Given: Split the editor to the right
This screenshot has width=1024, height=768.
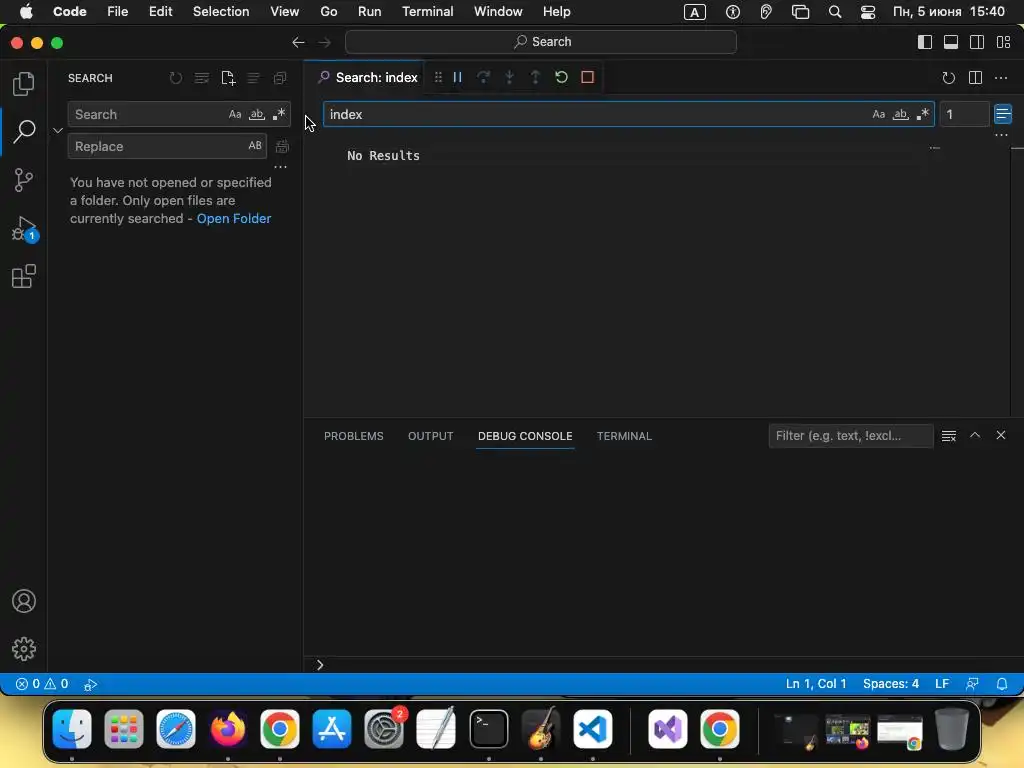Looking at the screenshot, I should click(975, 78).
